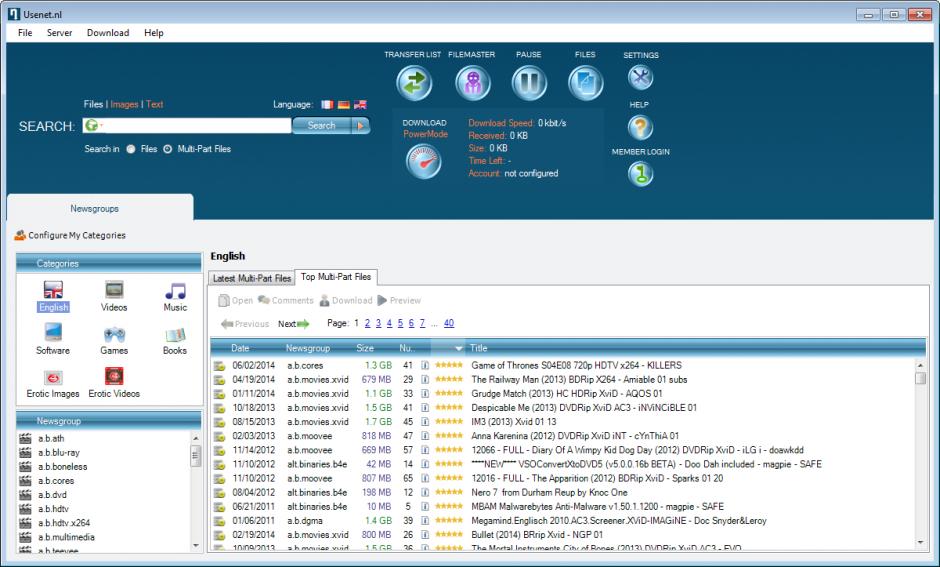
Task: Sort list by Newsgroup column
Action: (308, 348)
